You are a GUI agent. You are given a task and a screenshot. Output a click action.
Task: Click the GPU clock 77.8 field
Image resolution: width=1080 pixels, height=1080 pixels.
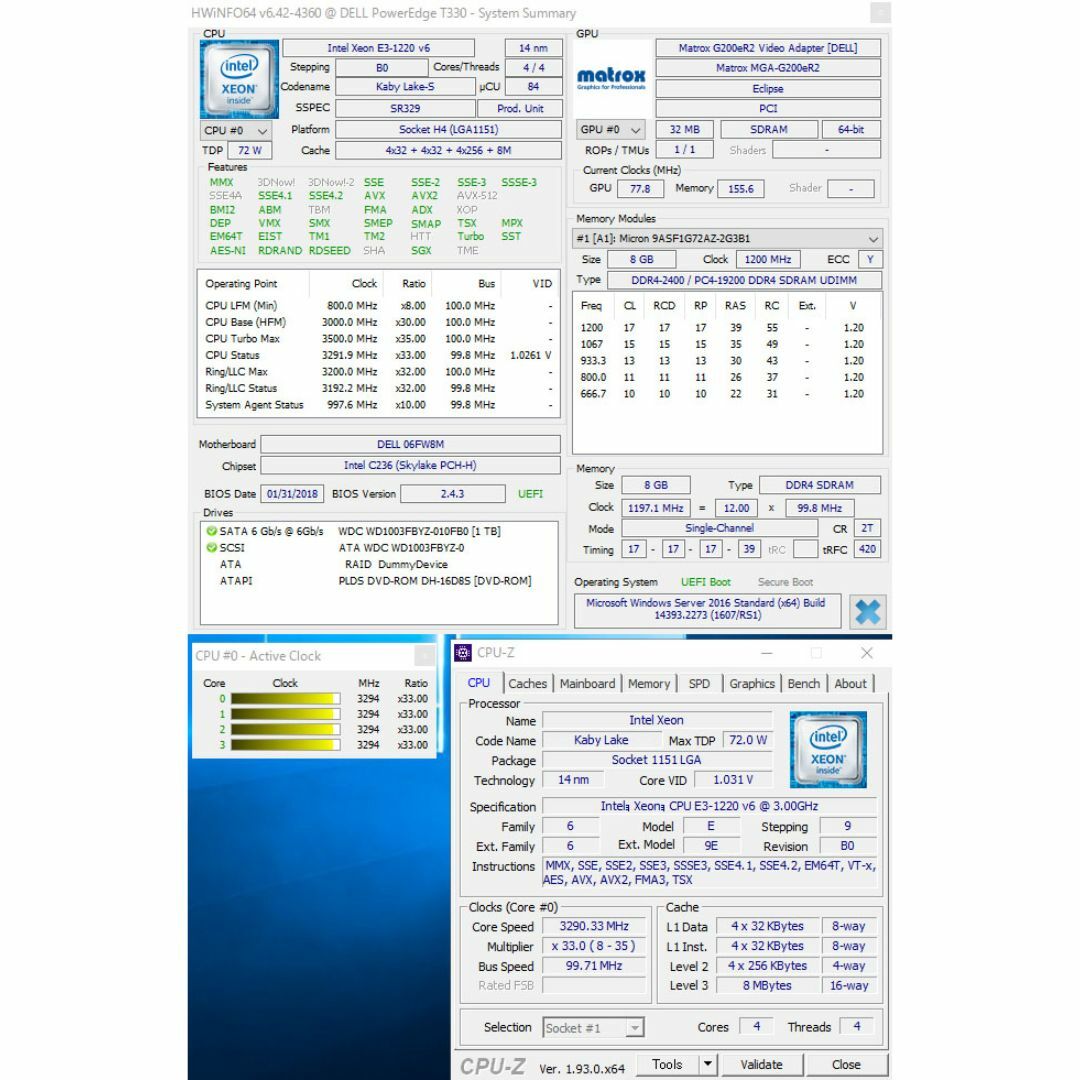click(x=640, y=189)
